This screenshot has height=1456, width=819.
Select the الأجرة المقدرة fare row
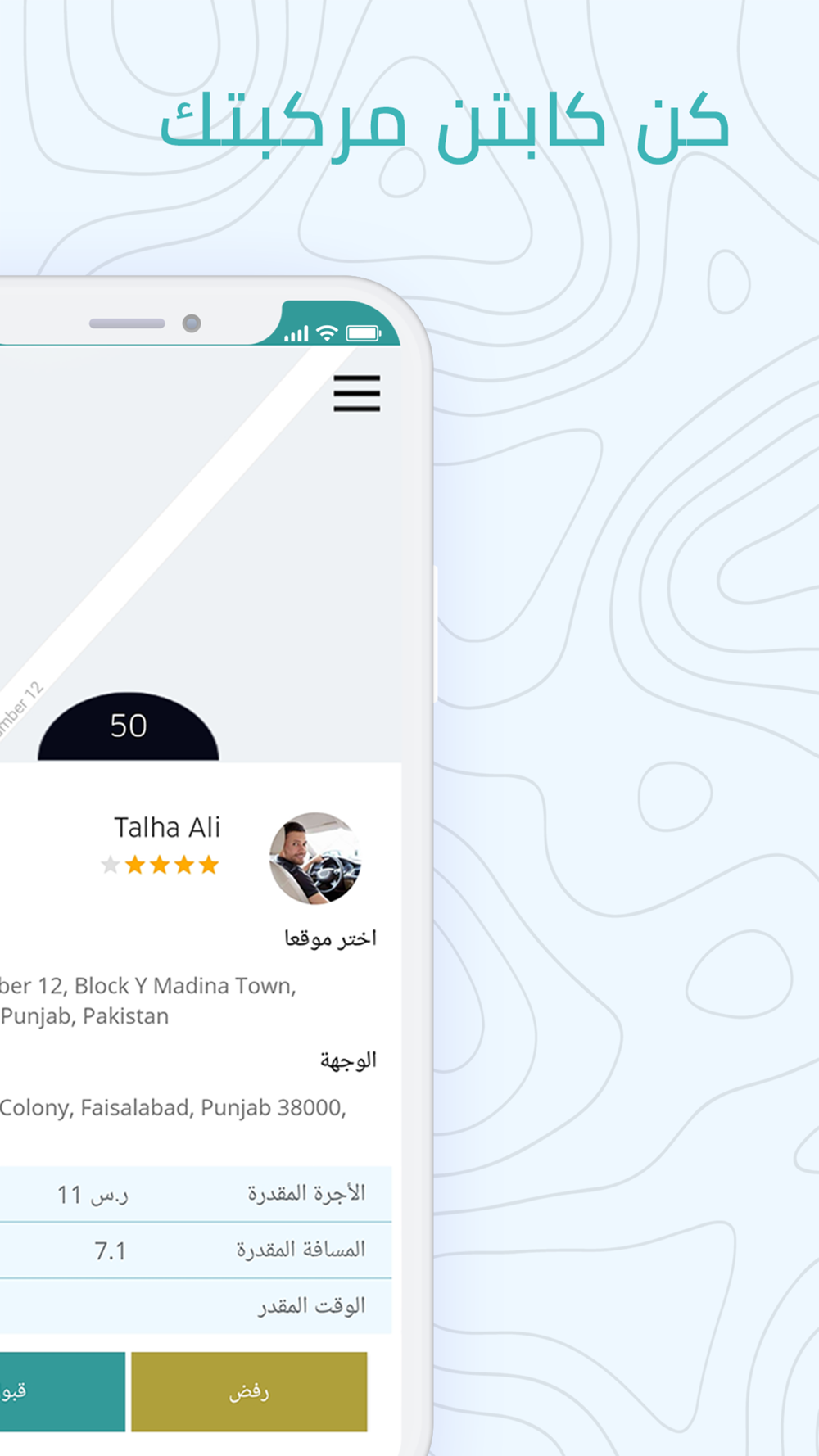(196, 1194)
